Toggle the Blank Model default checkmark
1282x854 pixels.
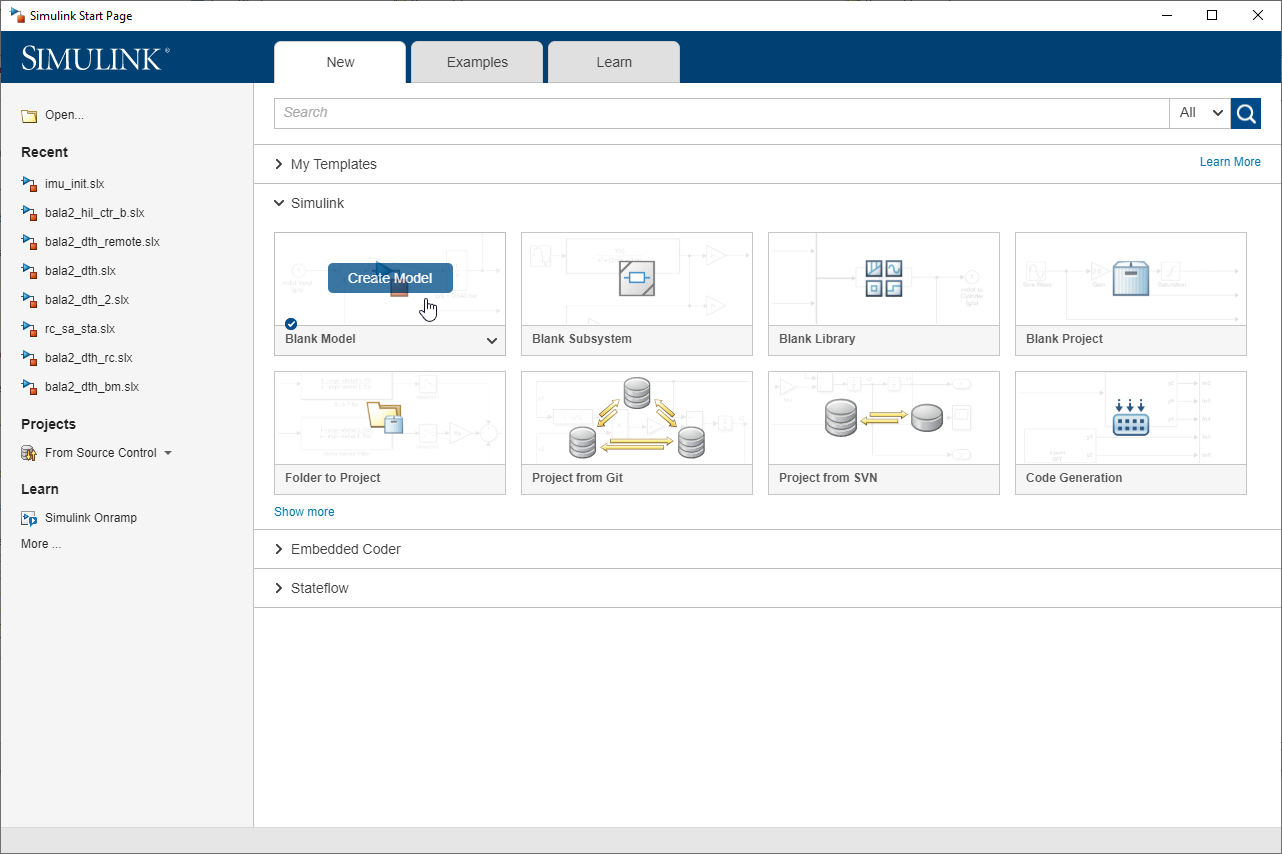point(290,324)
